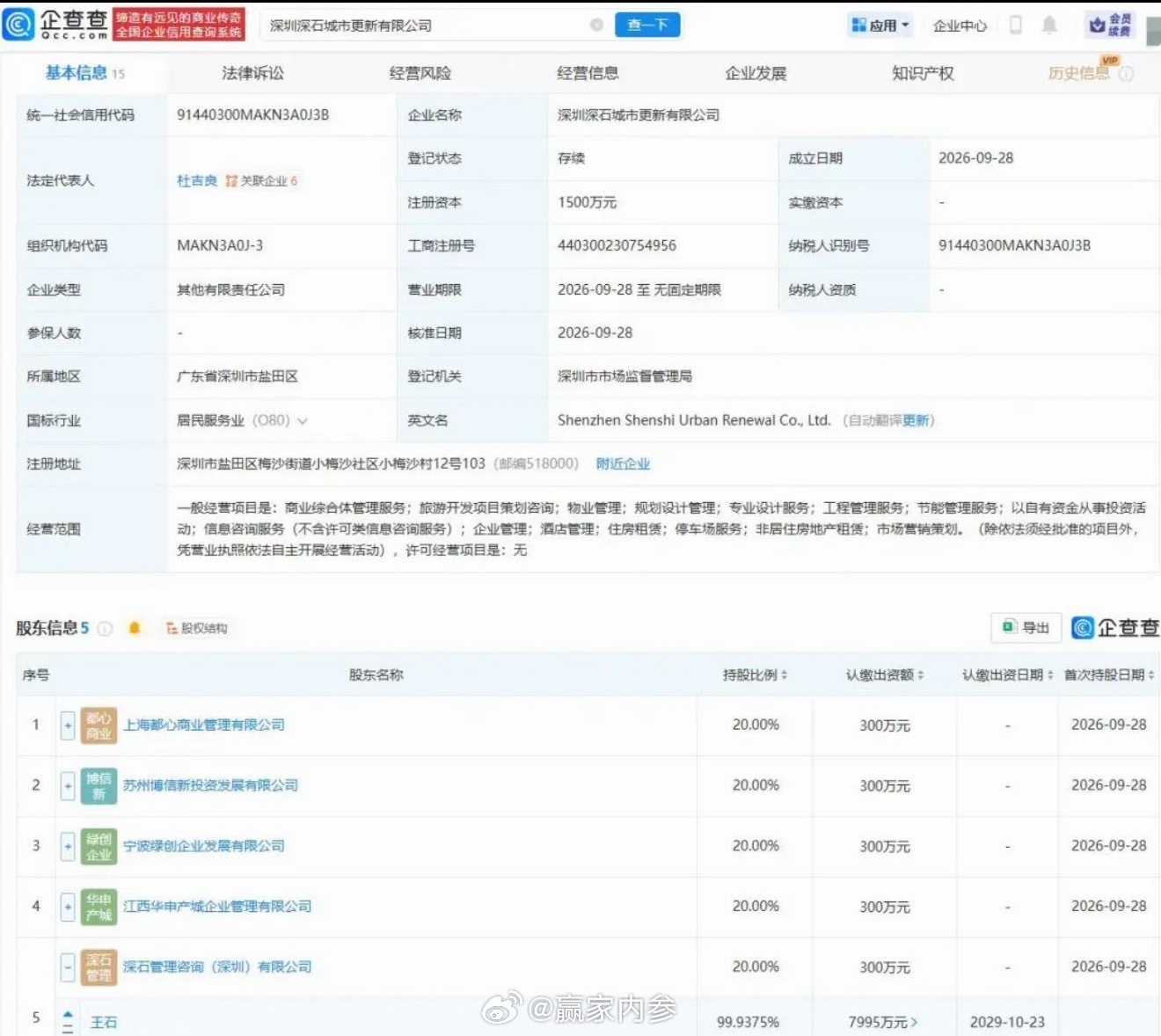
Task: Click 更新 link beside English name
Action: click(916, 420)
